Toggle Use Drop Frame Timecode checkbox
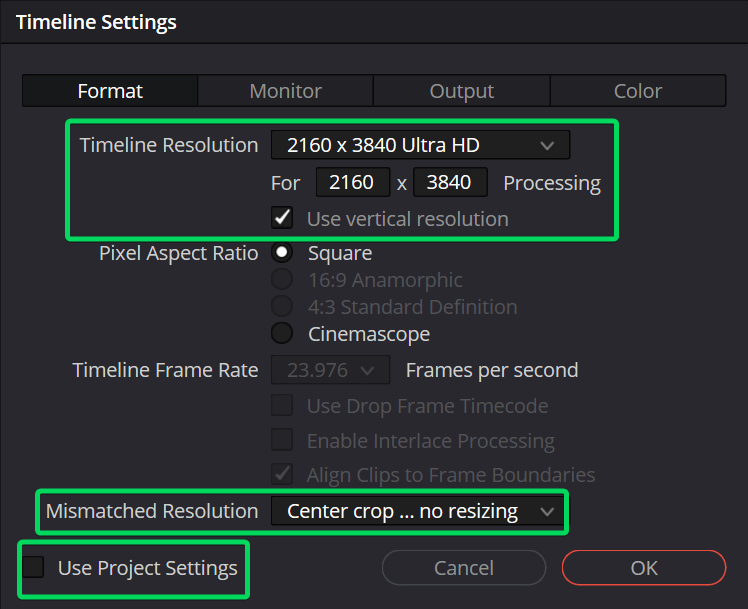The height and width of the screenshot is (609, 748). (x=283, y=406)
